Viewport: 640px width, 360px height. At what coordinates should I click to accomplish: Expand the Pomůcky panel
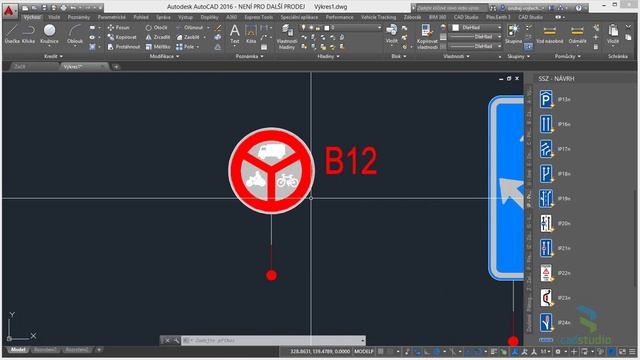pyautogui.click(x=567, y=56)
